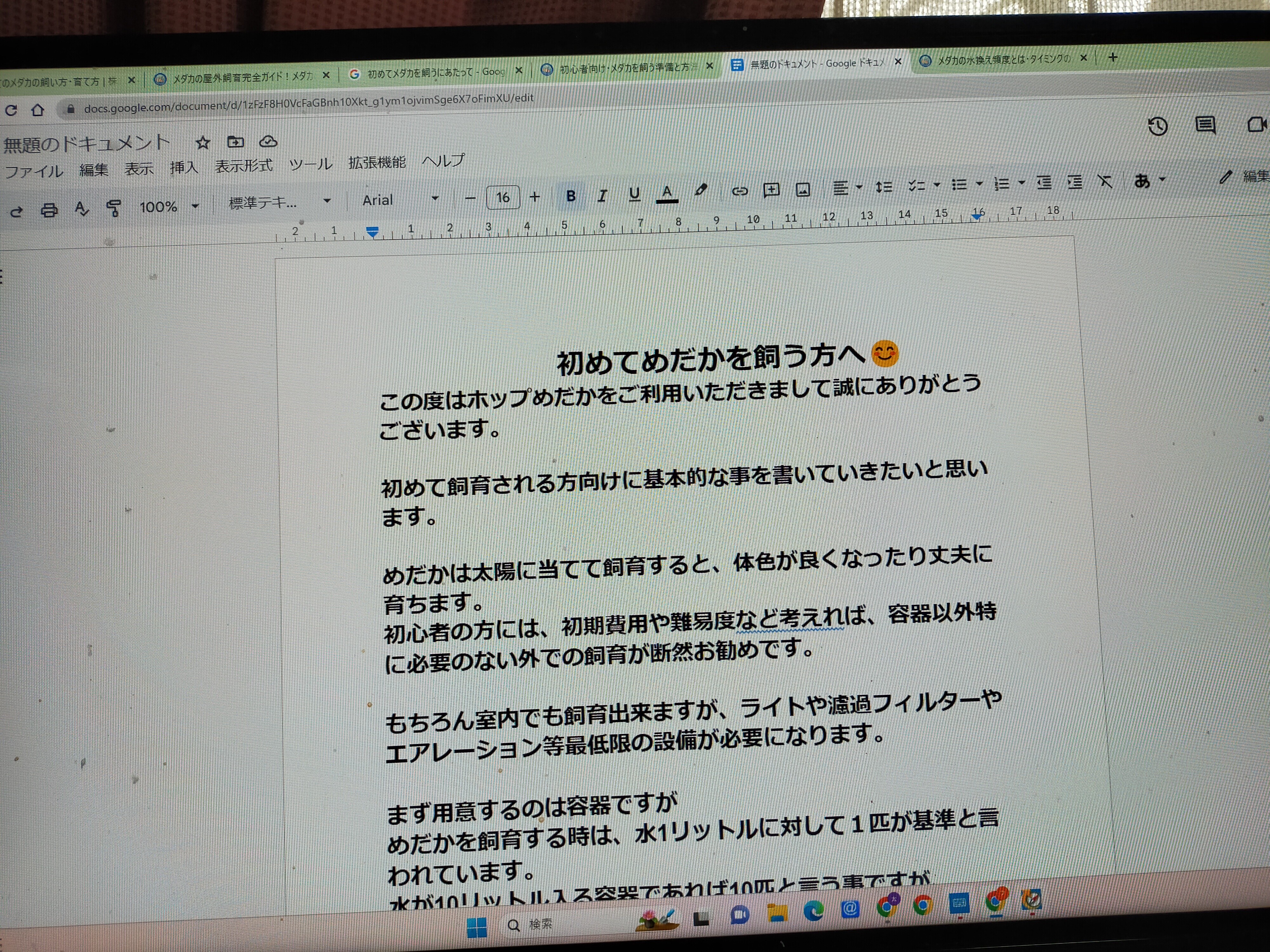Click the insert image icon
Viewport: 1270px width, 952px height.
pyautogui.click(x=803, y=189)
